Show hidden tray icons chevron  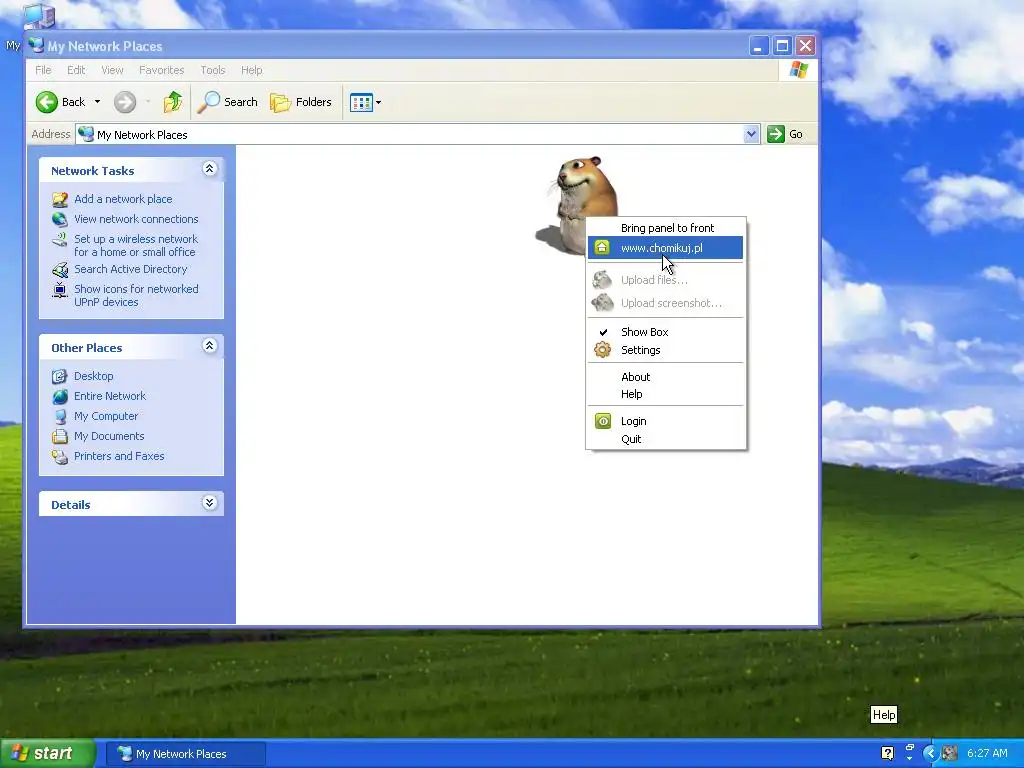click(930, 753)
